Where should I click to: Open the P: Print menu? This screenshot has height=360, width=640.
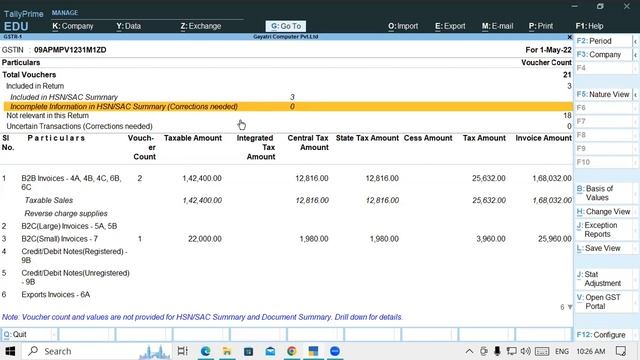coord(541,26)
